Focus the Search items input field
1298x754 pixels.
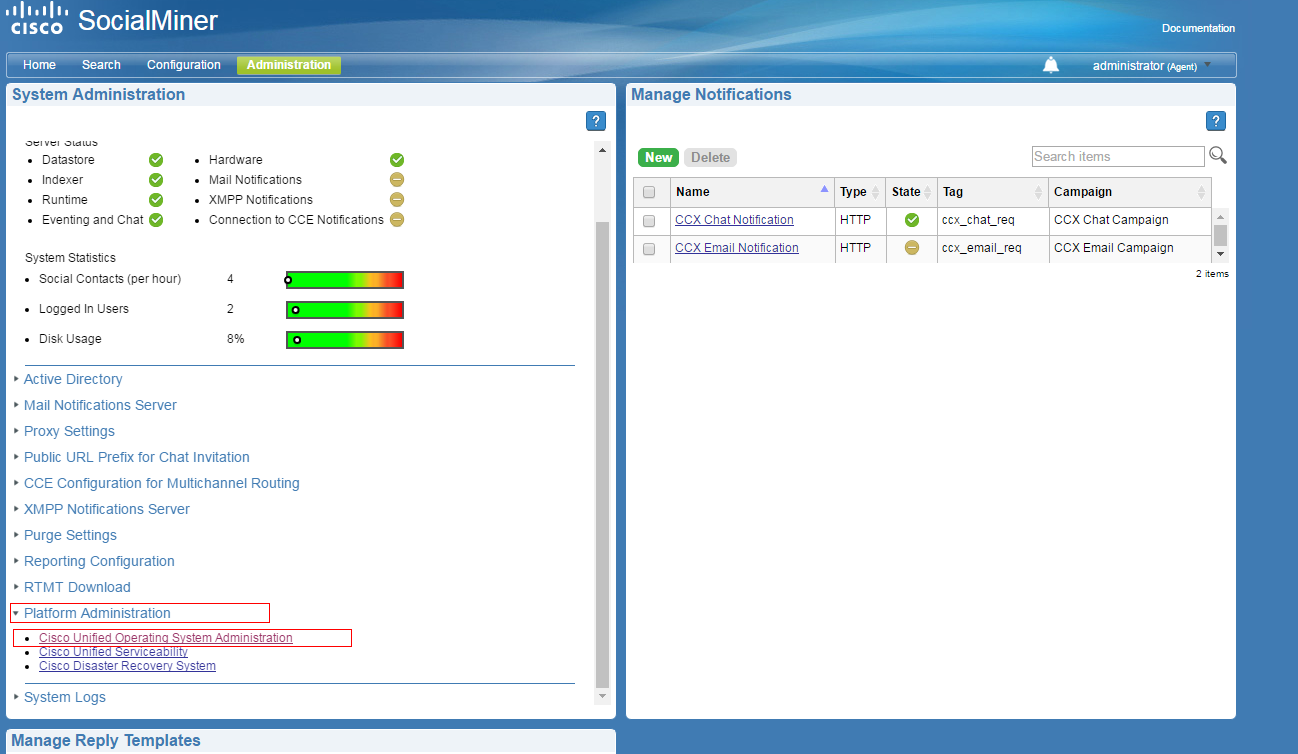coord(1118,156)
